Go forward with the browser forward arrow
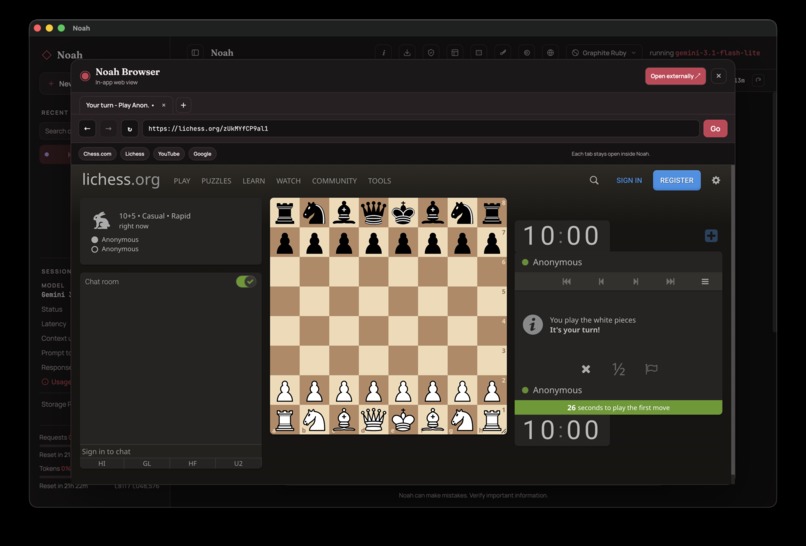The width and height of the screenshot is (806, 546). click(x=108, y=129)
